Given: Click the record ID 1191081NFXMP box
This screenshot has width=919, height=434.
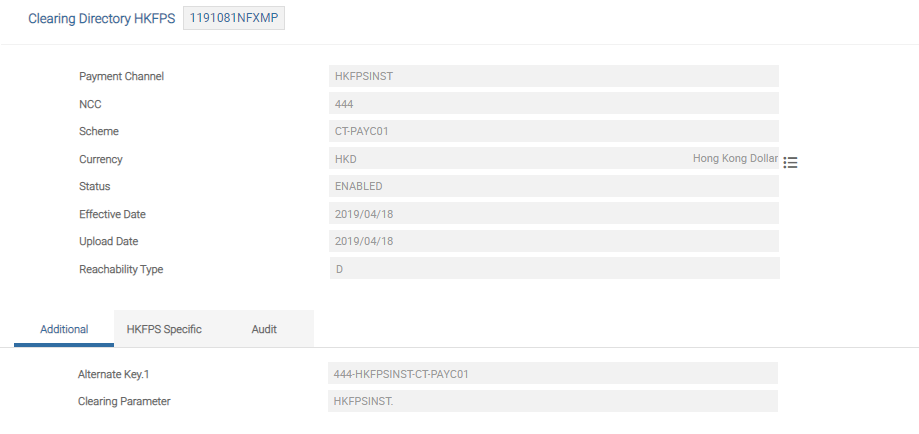Looking at the screenshot, I should [234, 19].
